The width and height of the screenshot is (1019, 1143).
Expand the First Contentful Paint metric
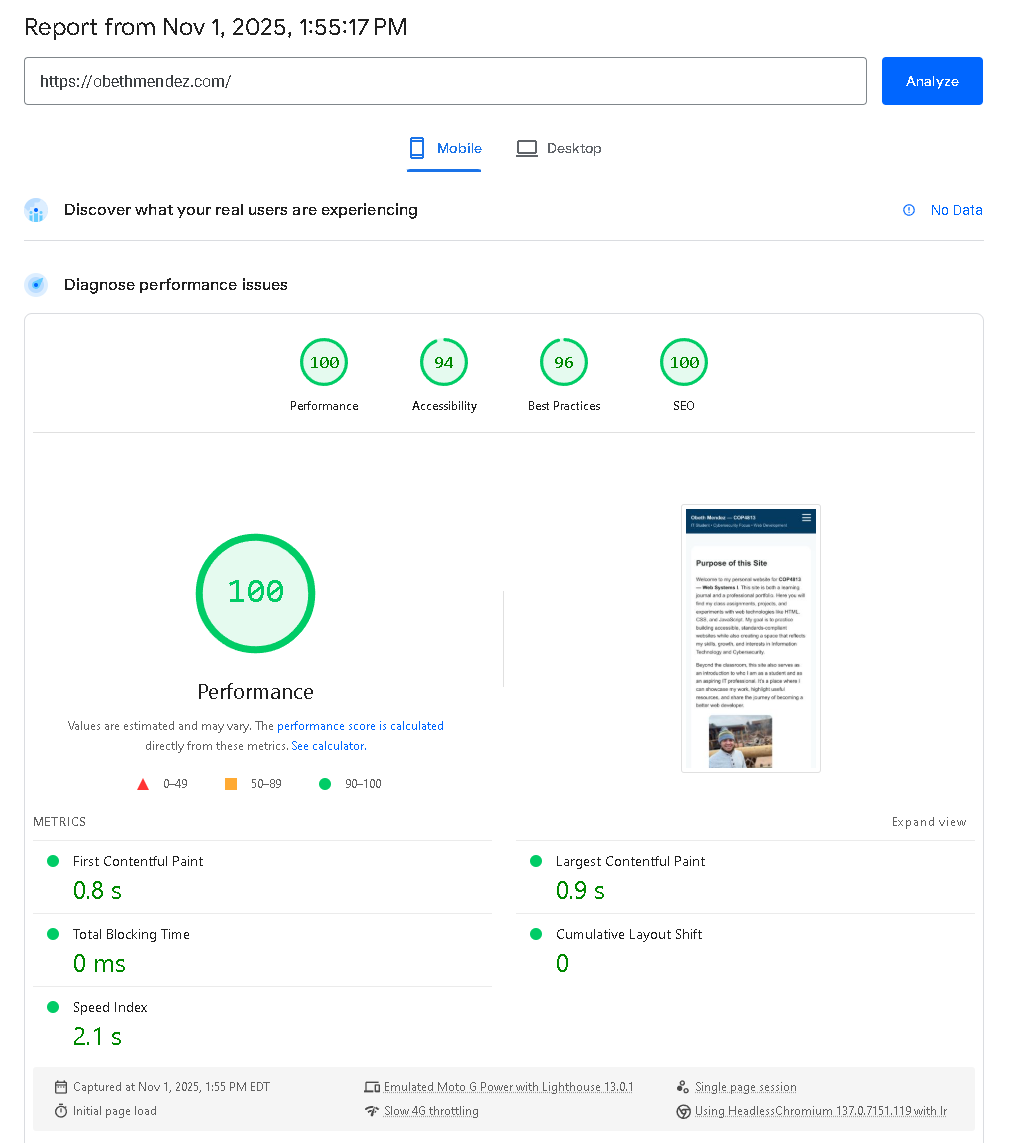coord(138,861)
